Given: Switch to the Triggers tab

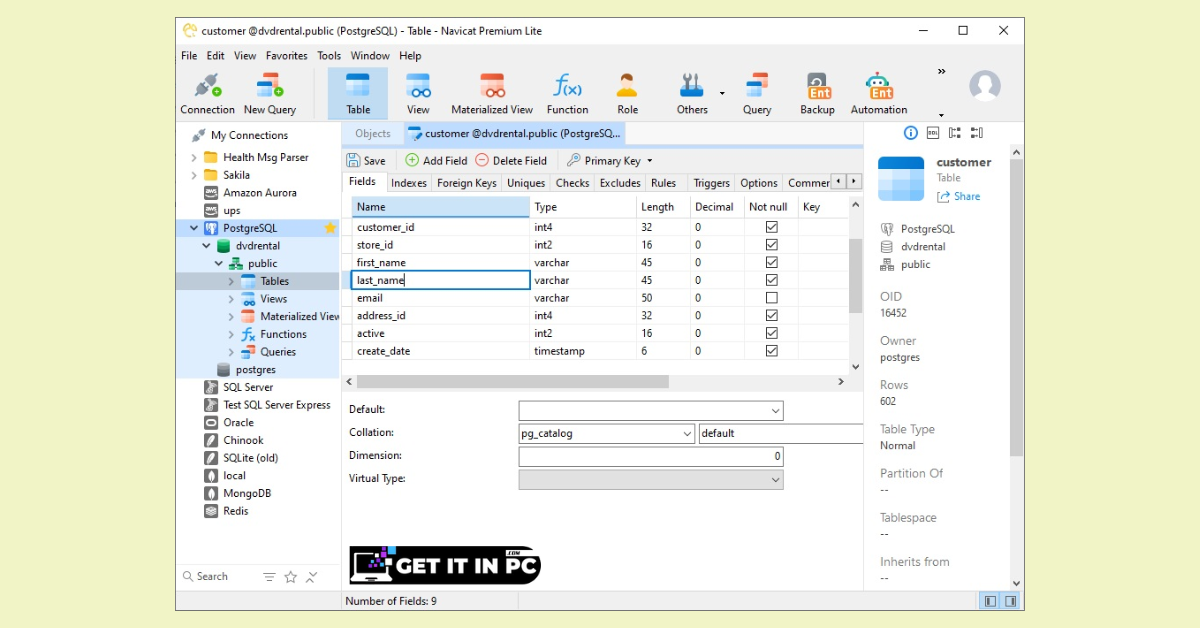Looking at the screenshot, I should pos(711,183).
